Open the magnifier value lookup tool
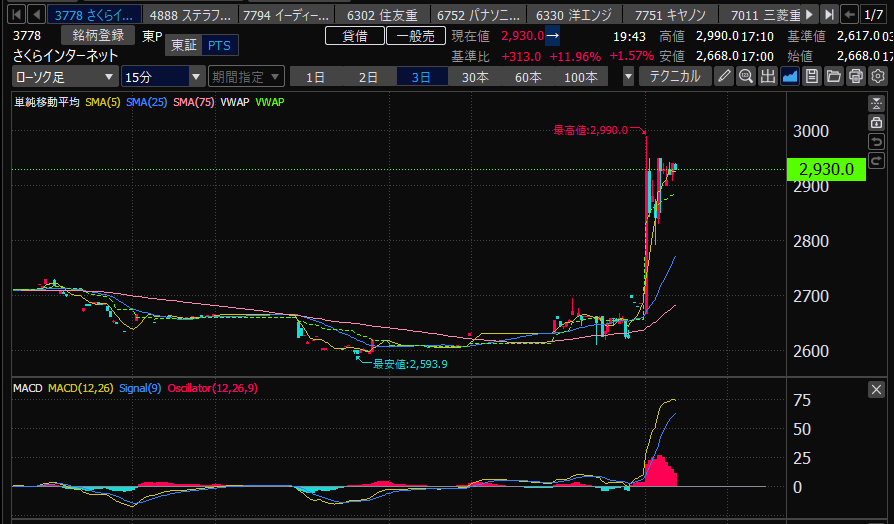This screenshot has height=524, width=894. (746, 76)
